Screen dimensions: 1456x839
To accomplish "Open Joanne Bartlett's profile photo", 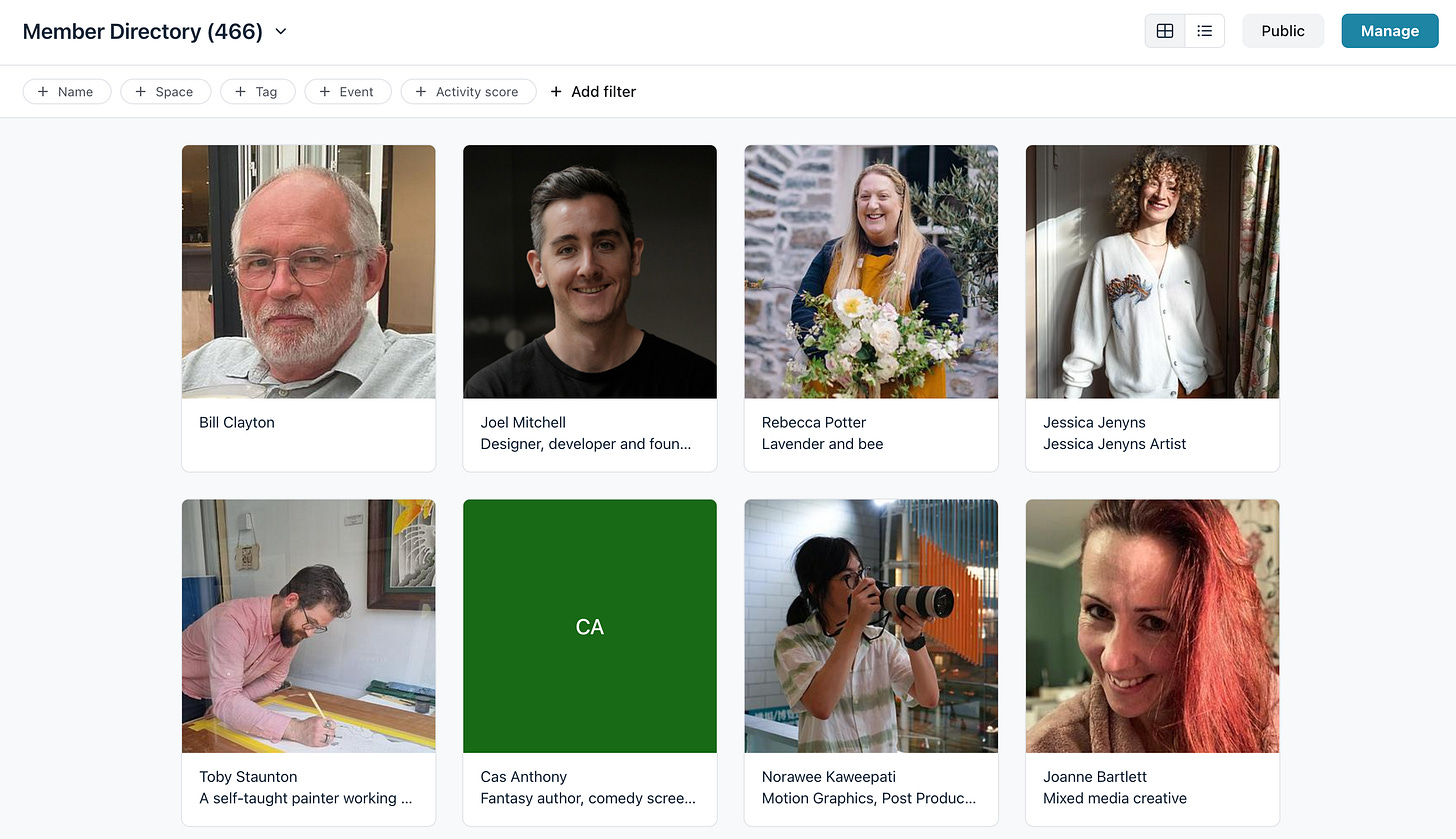I will click(1153, 626).
